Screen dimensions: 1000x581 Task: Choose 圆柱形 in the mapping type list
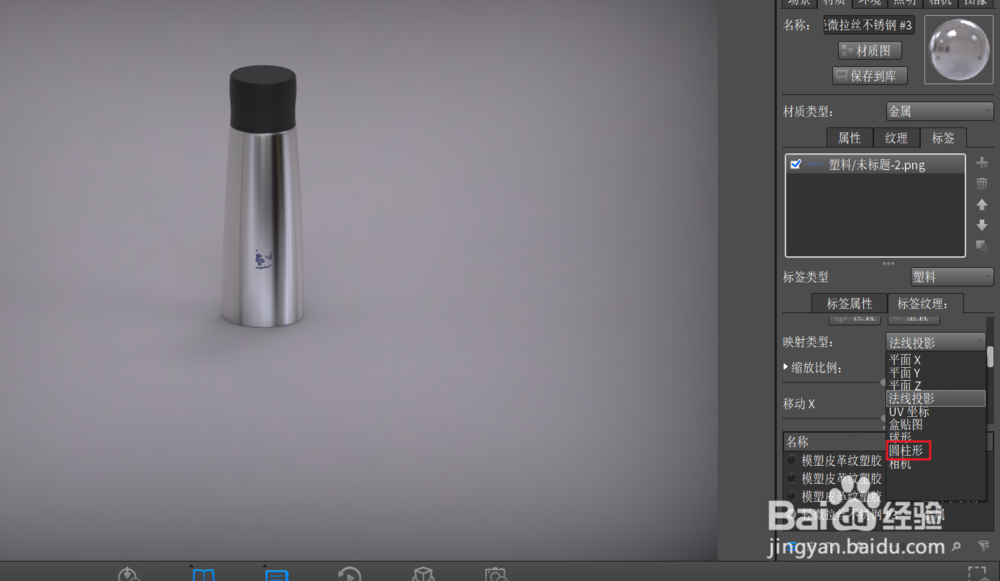[x=908, y=450]
